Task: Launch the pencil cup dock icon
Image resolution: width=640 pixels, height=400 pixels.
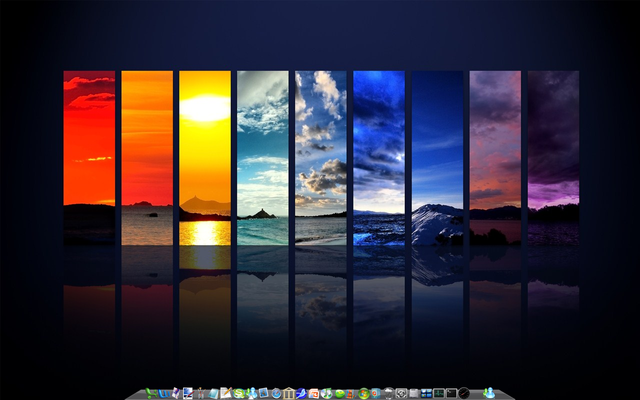Action: tap(201, 393)
